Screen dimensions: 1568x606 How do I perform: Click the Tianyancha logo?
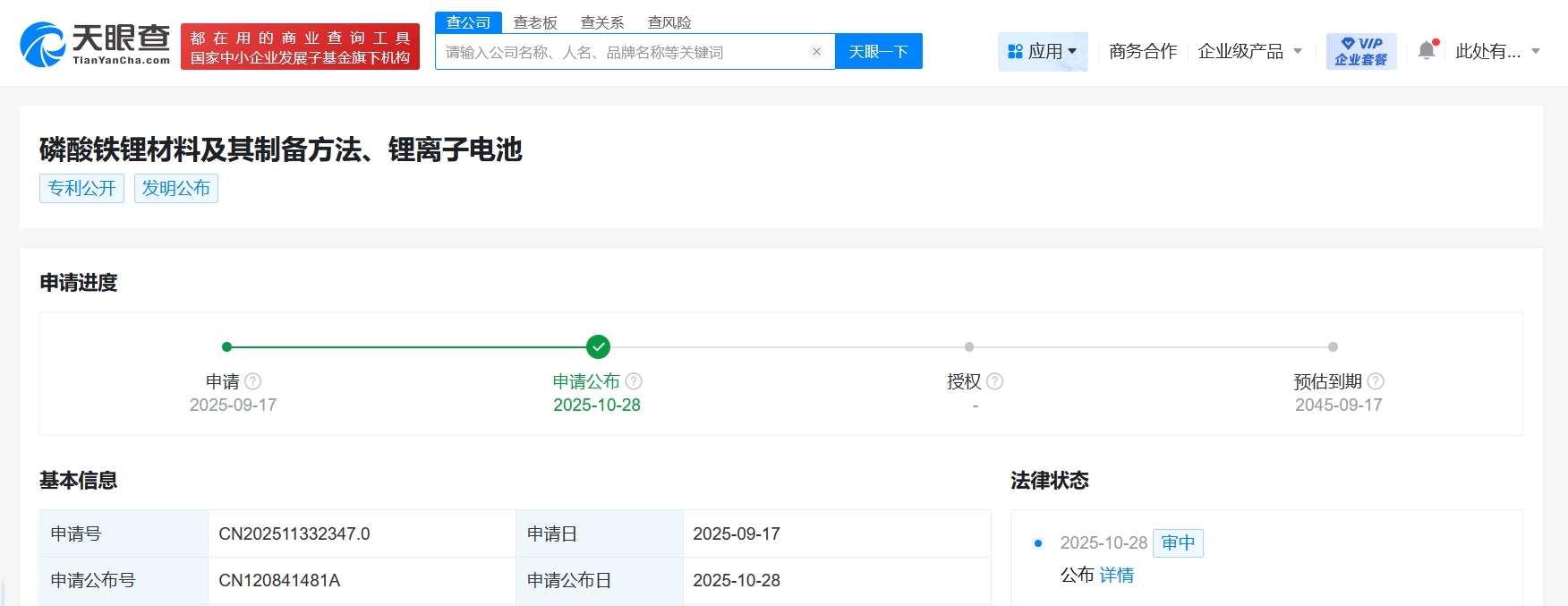pos(95,45)
